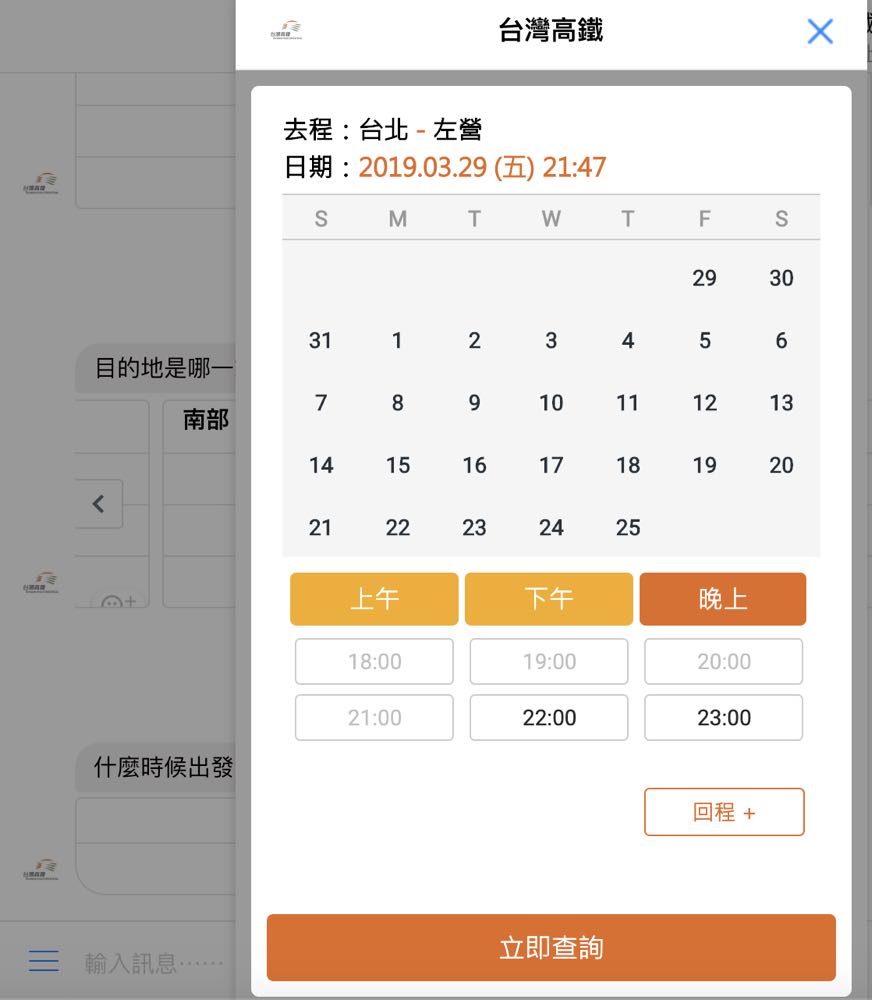The width and height of the screenshot is (872, 1000).
Task: Pick calendar day 3
Action: pyautogui.click(x=551, y=341)
